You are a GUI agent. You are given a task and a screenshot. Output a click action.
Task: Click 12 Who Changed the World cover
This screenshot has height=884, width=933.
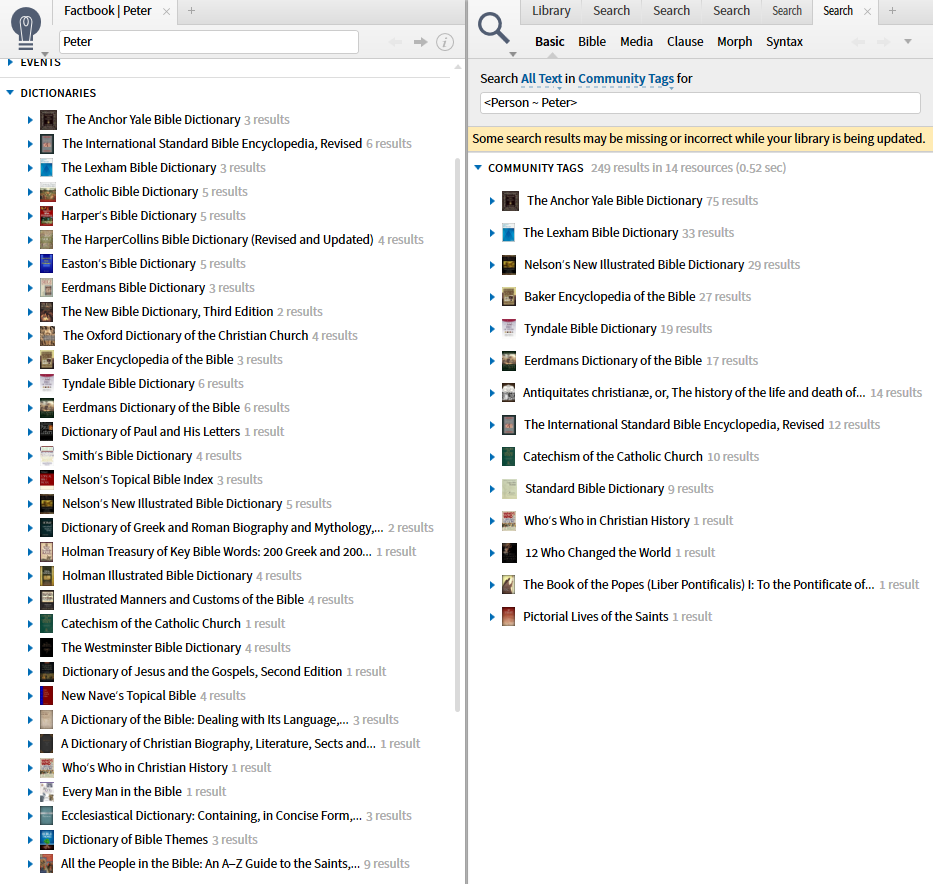(x=509, y=553)
